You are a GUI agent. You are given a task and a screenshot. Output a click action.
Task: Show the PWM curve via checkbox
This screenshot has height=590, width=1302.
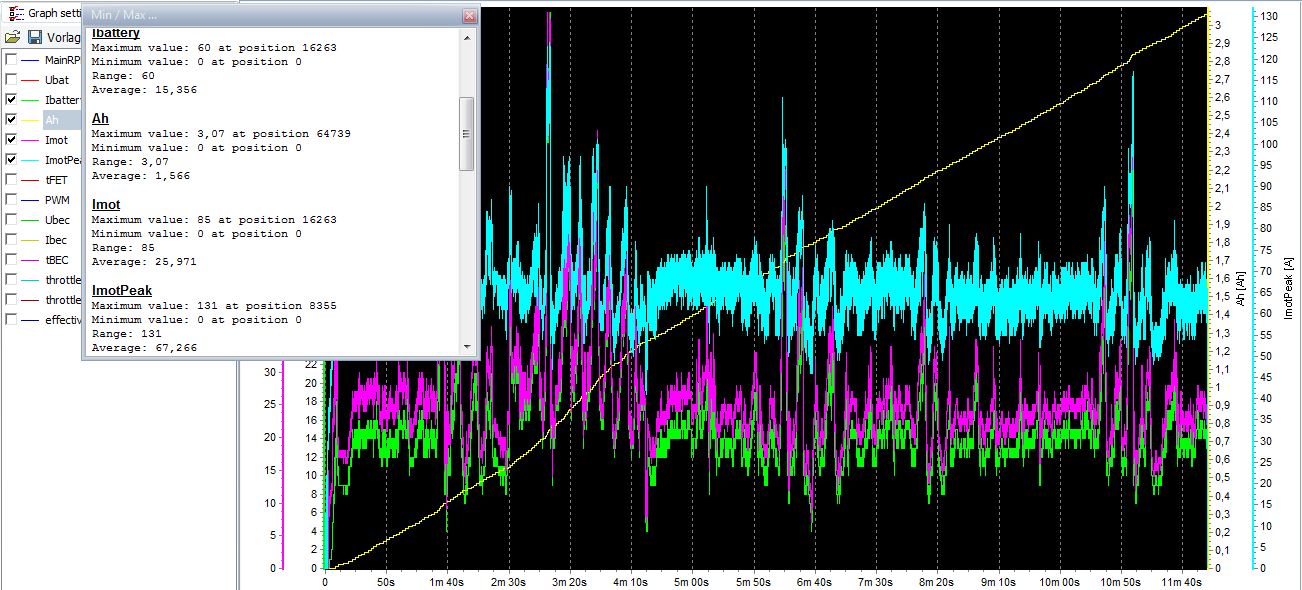click(x=11, y=200)
